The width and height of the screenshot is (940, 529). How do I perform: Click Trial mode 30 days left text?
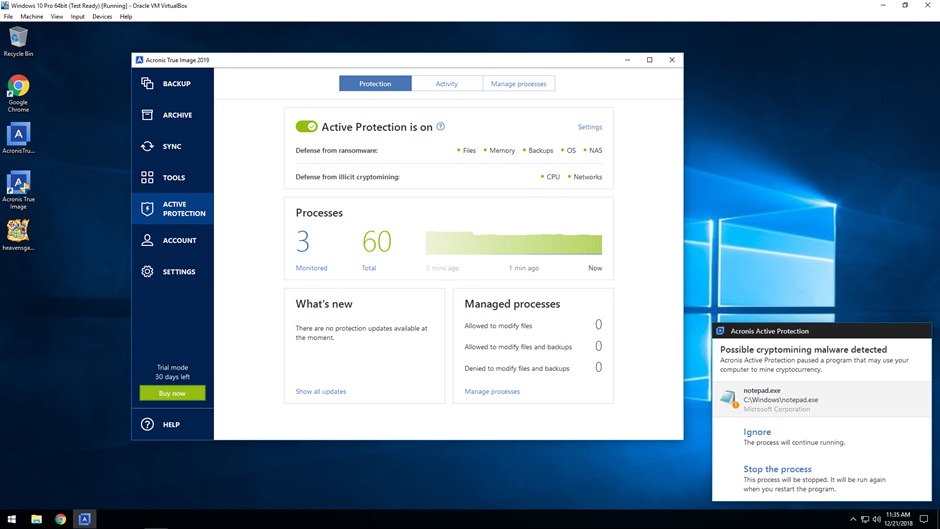point(172,372)
